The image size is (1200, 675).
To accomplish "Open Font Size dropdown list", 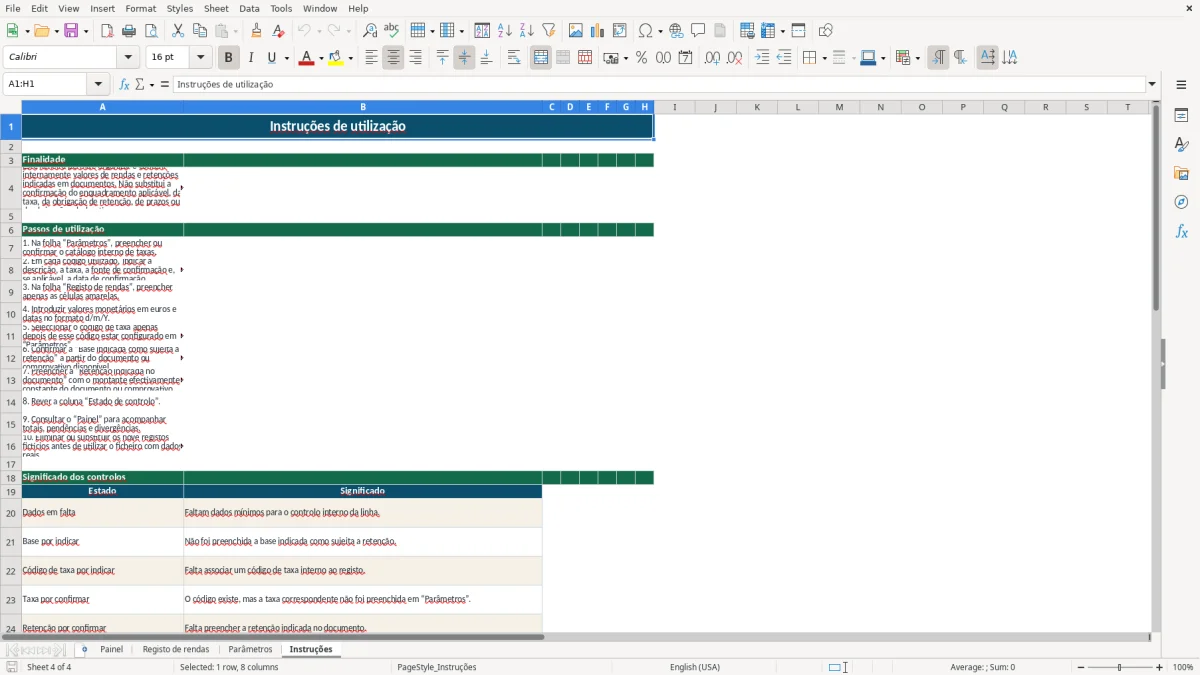I will click(x=200, y=58).
